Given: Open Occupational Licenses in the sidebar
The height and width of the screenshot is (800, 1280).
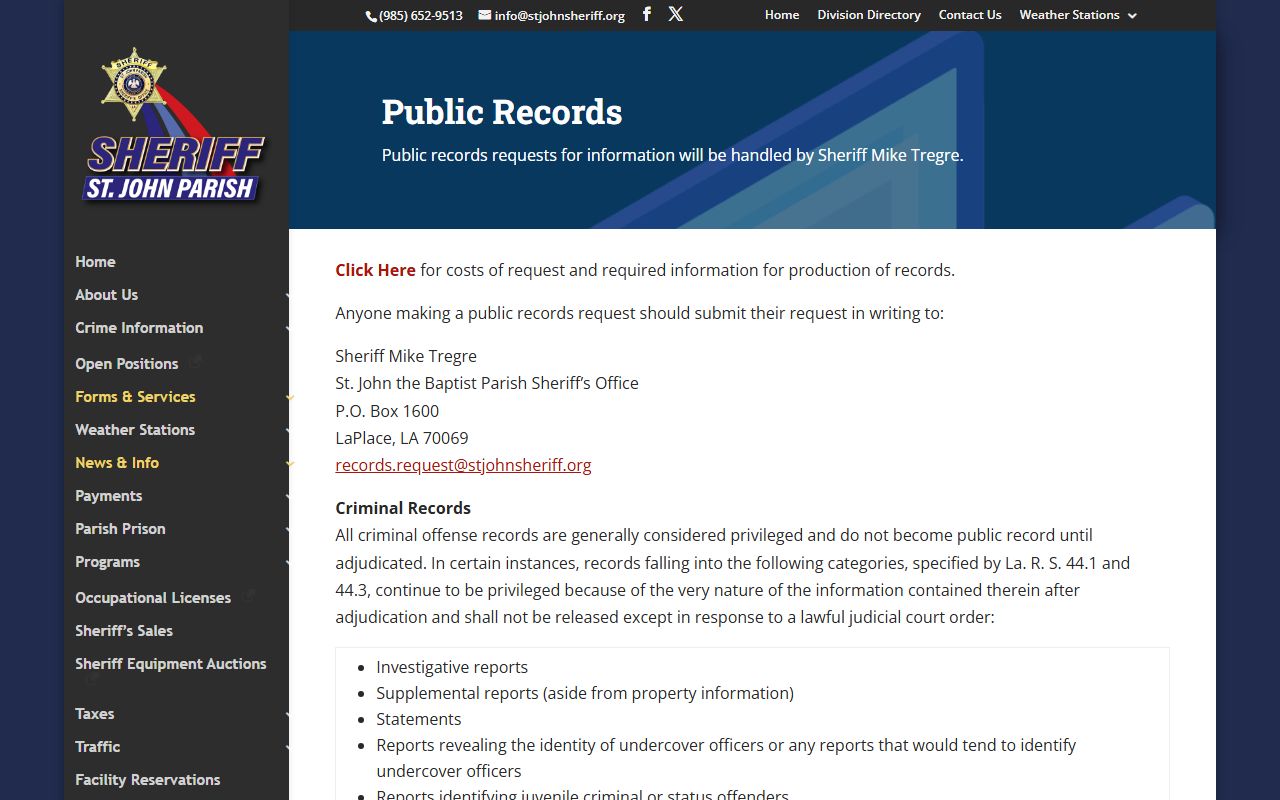Looking at the screenshot, I should tap(153, 598).
